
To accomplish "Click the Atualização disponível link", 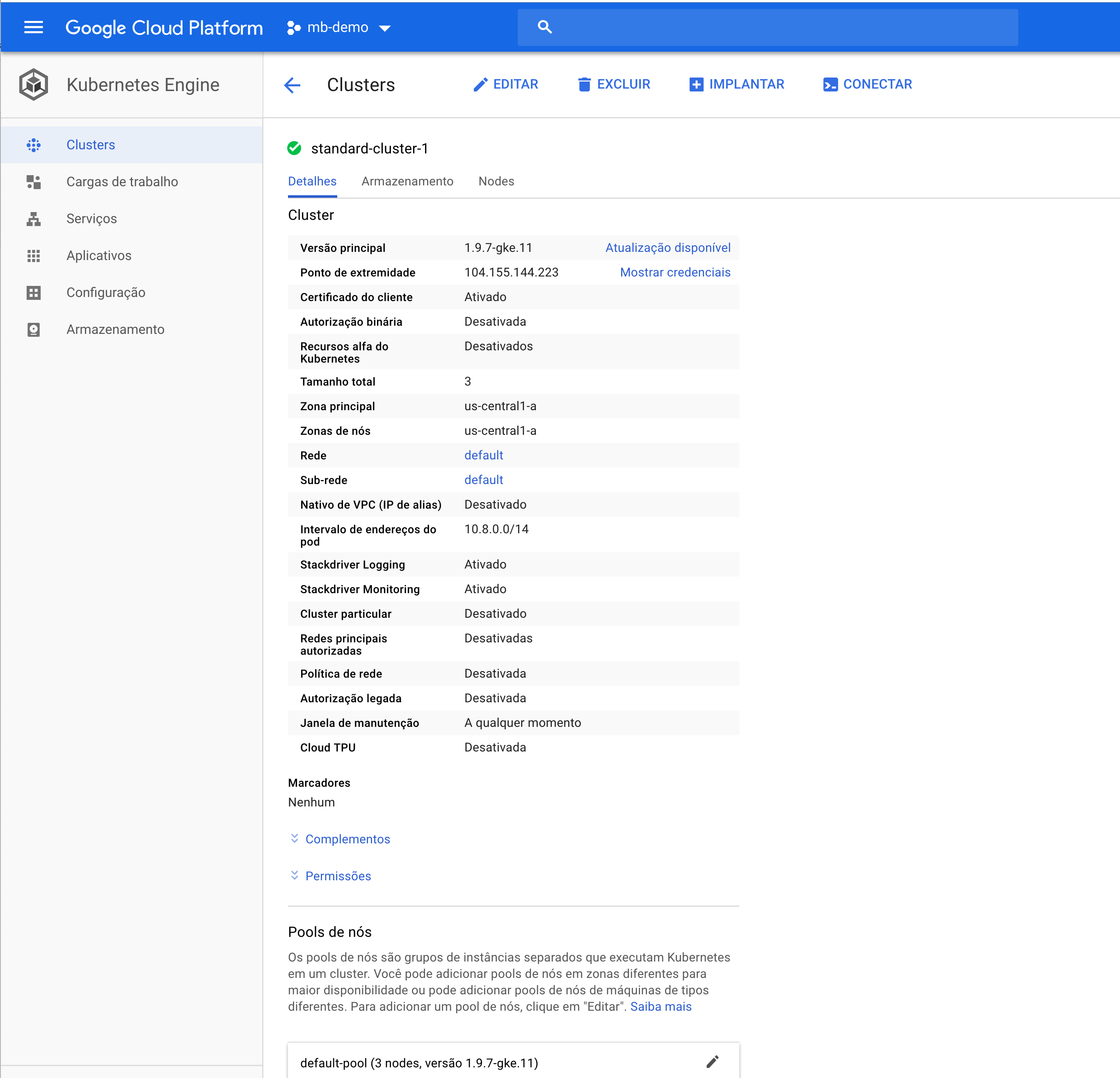I will (667, 248).
